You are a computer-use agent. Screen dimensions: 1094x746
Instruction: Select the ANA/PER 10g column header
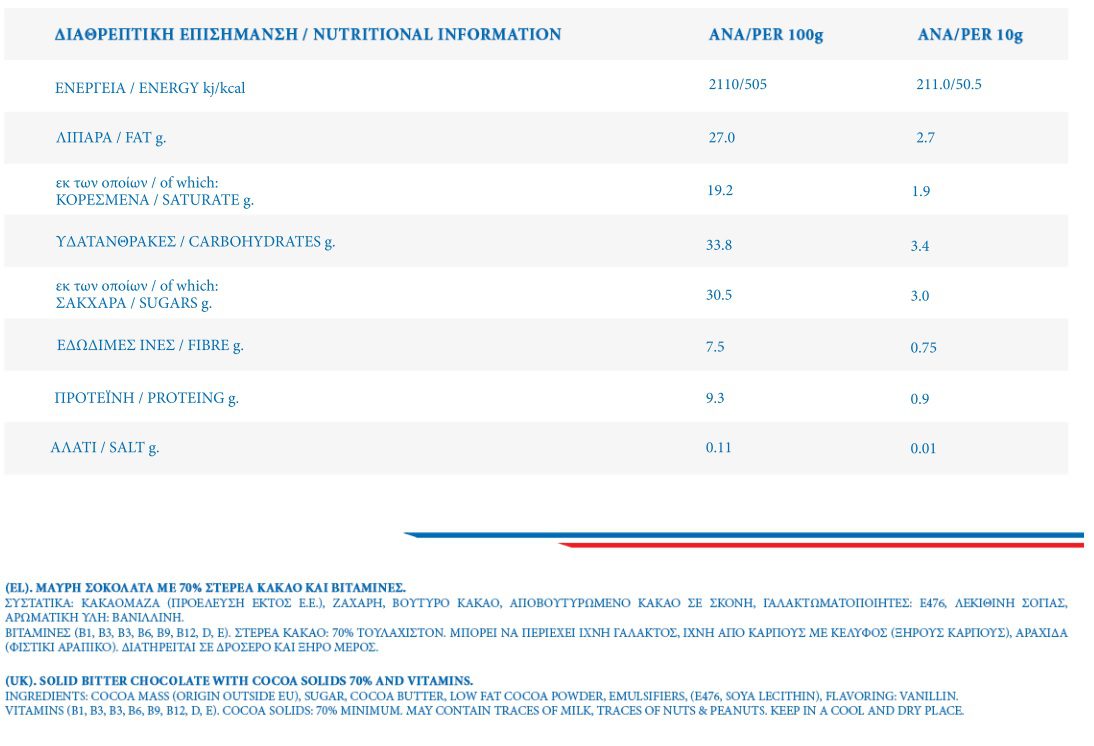pyautogui.click(x=970, y=35)
